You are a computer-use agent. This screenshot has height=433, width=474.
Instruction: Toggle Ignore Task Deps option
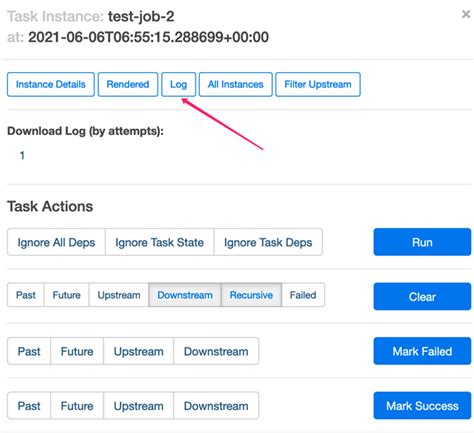pos(268,242)
